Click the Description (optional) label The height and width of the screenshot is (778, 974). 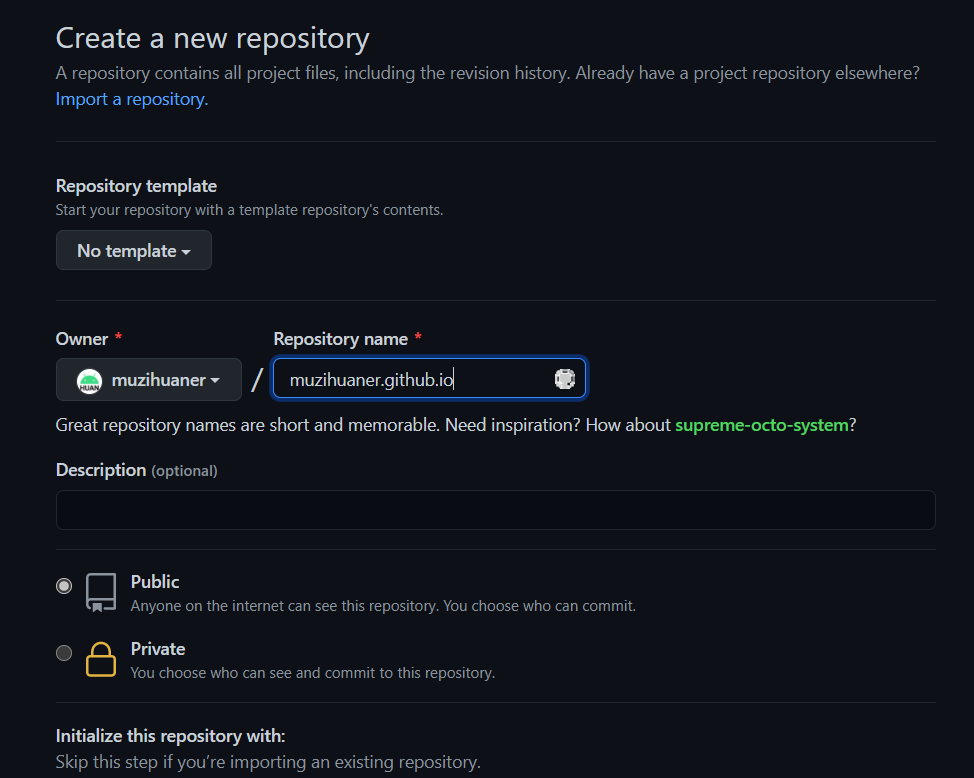(x=137, y=470)
